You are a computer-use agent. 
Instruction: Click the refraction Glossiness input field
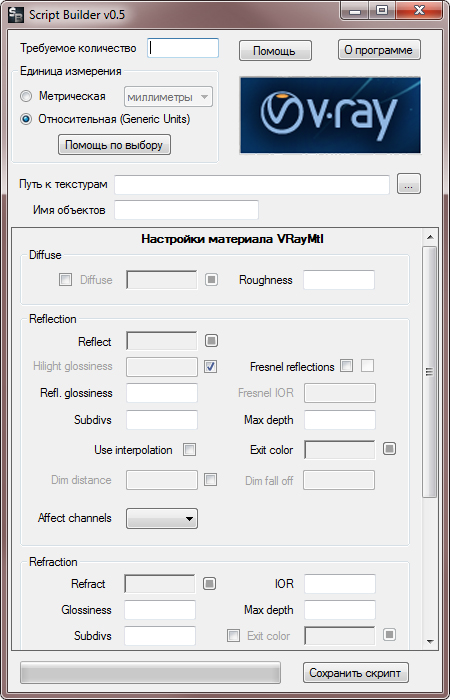160,610
